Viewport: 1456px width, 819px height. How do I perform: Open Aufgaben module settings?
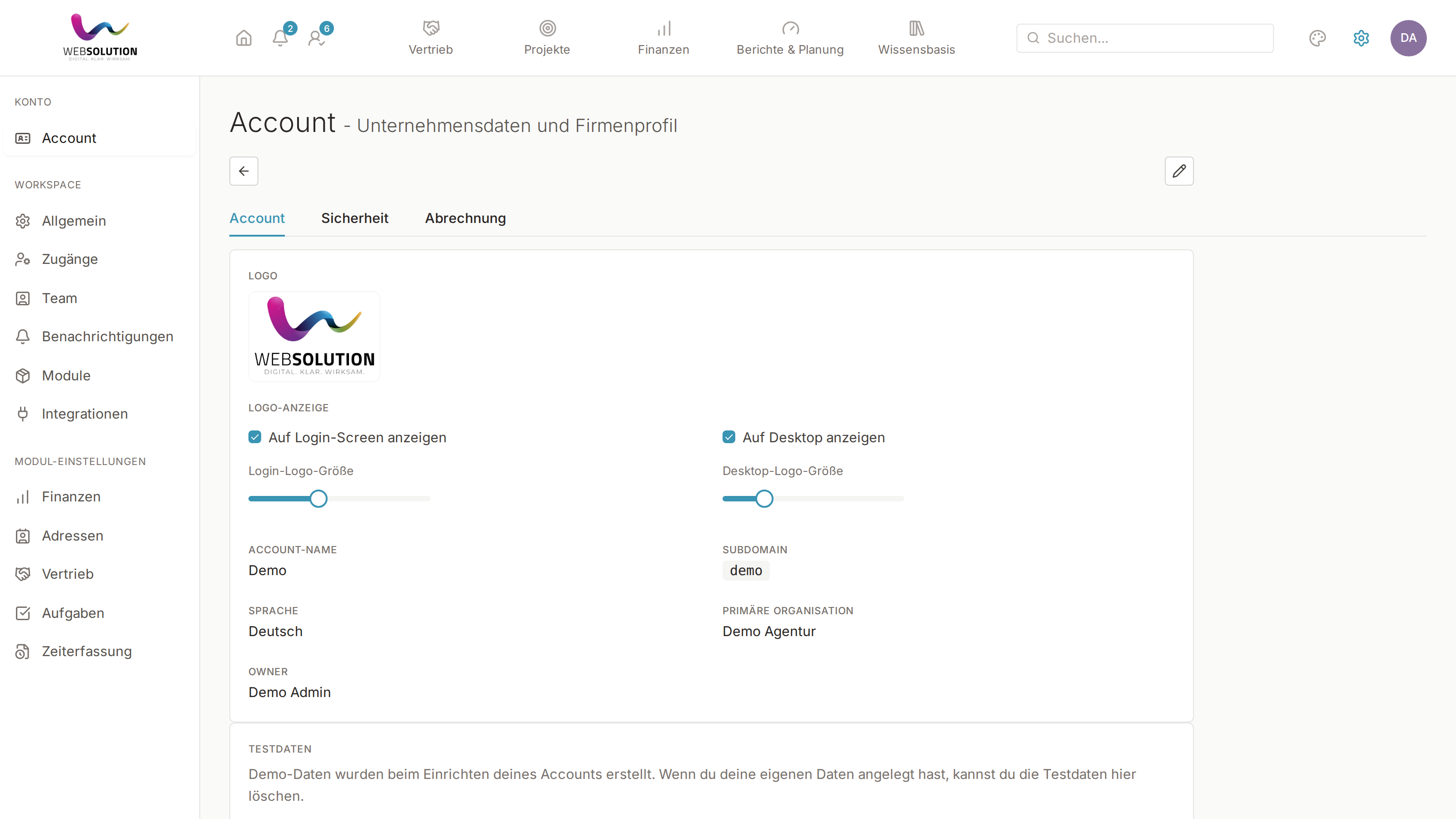[x=100, y=613]
